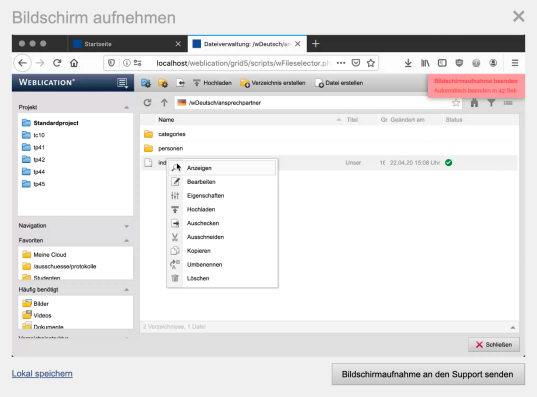This screenshot has width=537, height=397.
Task: Toggle the browser sidebar icon
Action: pos(442,63)
